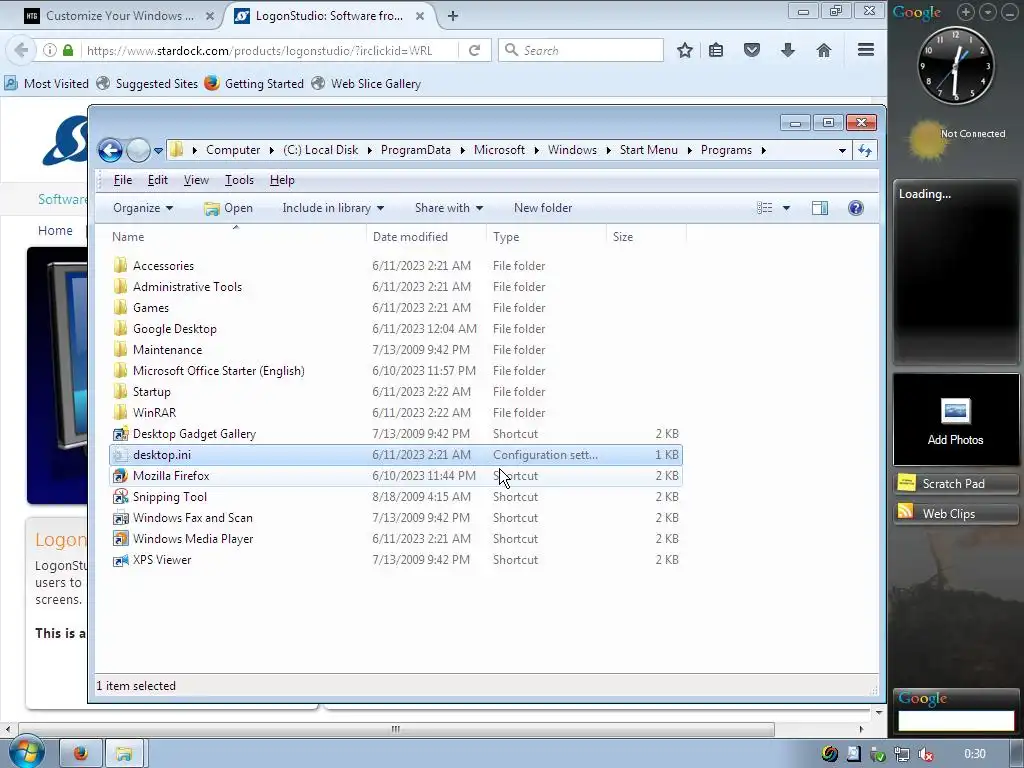1024x768 pixels.
Task: Go back with Explorer's blue back arrow
Action: tap(110, 150)
